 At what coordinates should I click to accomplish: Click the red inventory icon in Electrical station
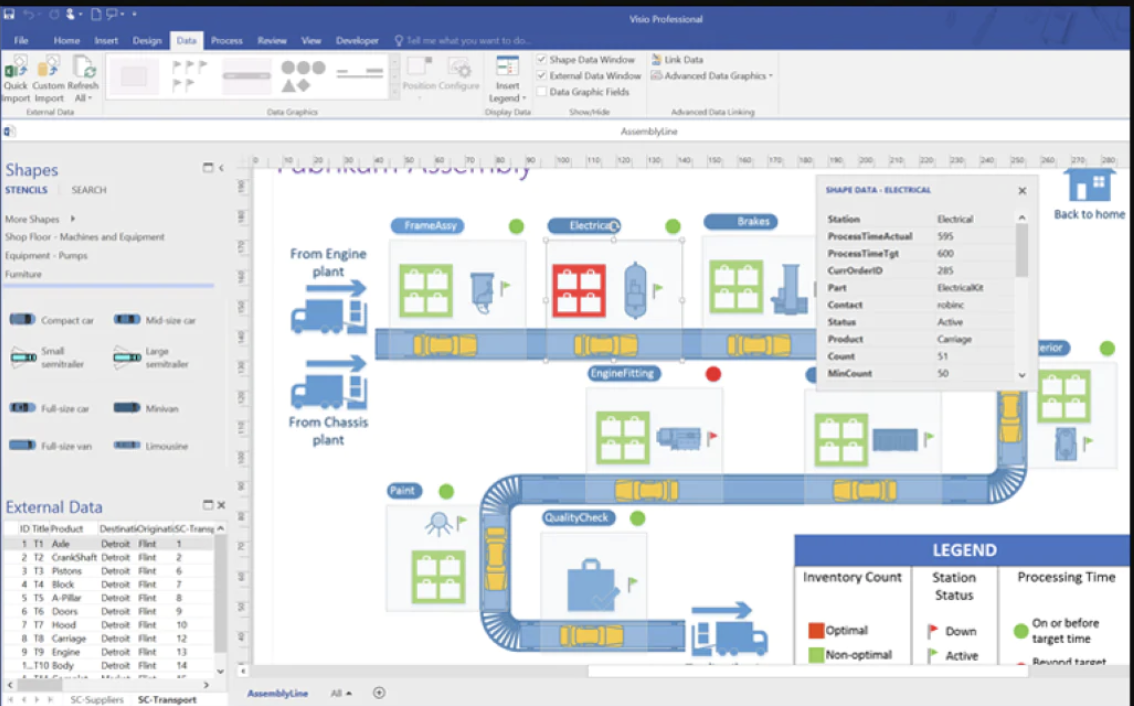(579, 291)
